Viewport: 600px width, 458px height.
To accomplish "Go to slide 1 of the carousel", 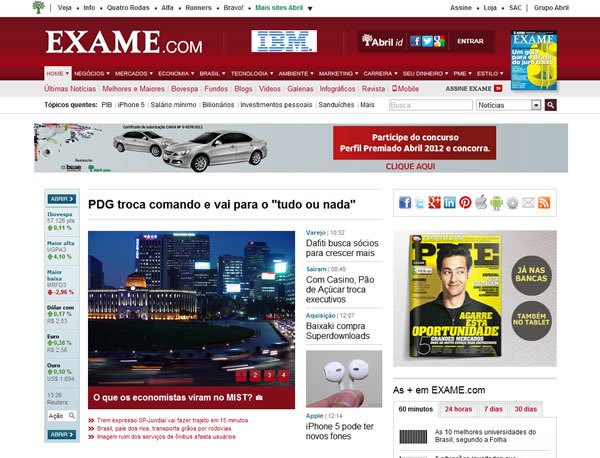I will 241,376.
